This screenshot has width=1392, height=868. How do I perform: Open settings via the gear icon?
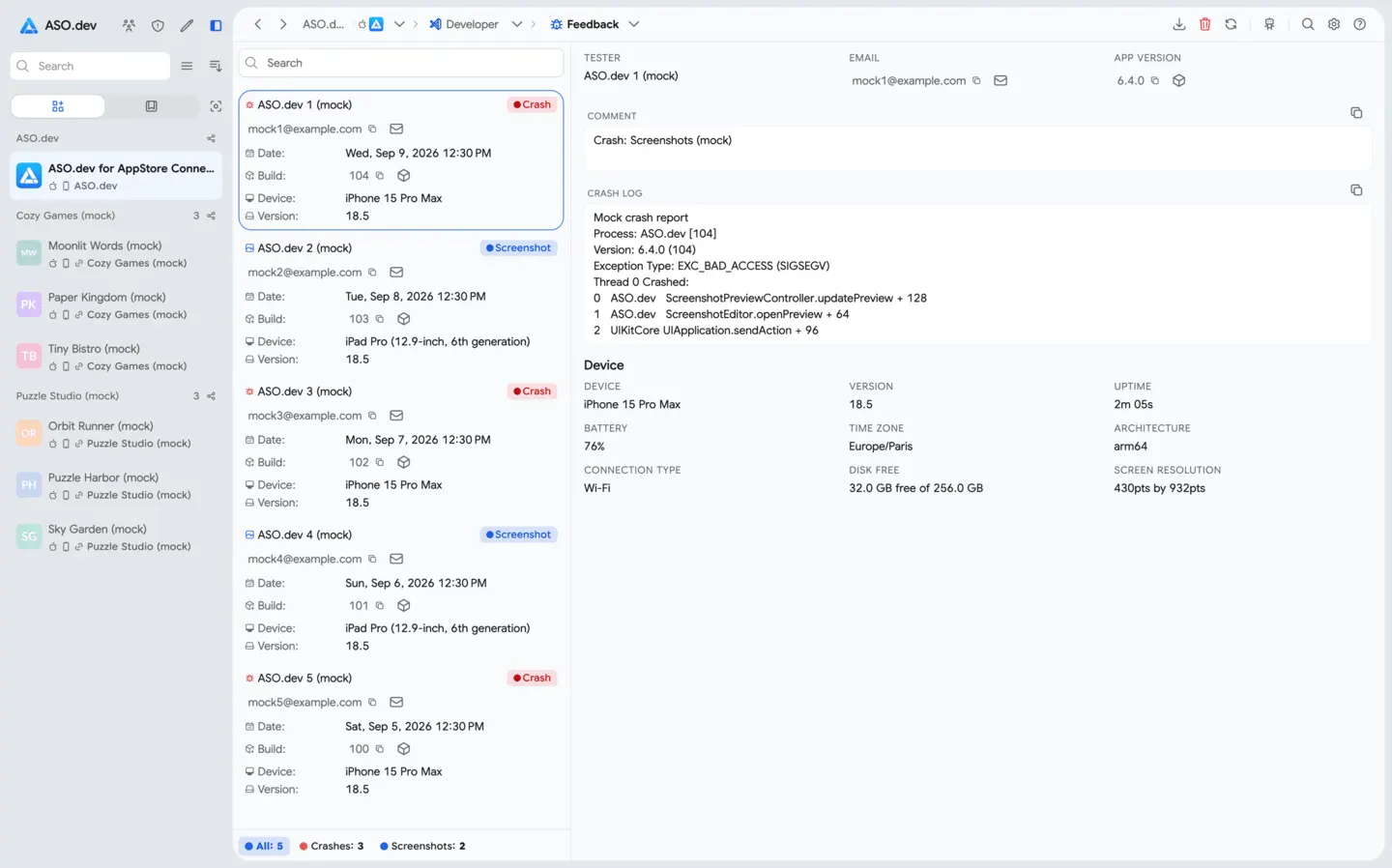click(x=1333, y=24)
